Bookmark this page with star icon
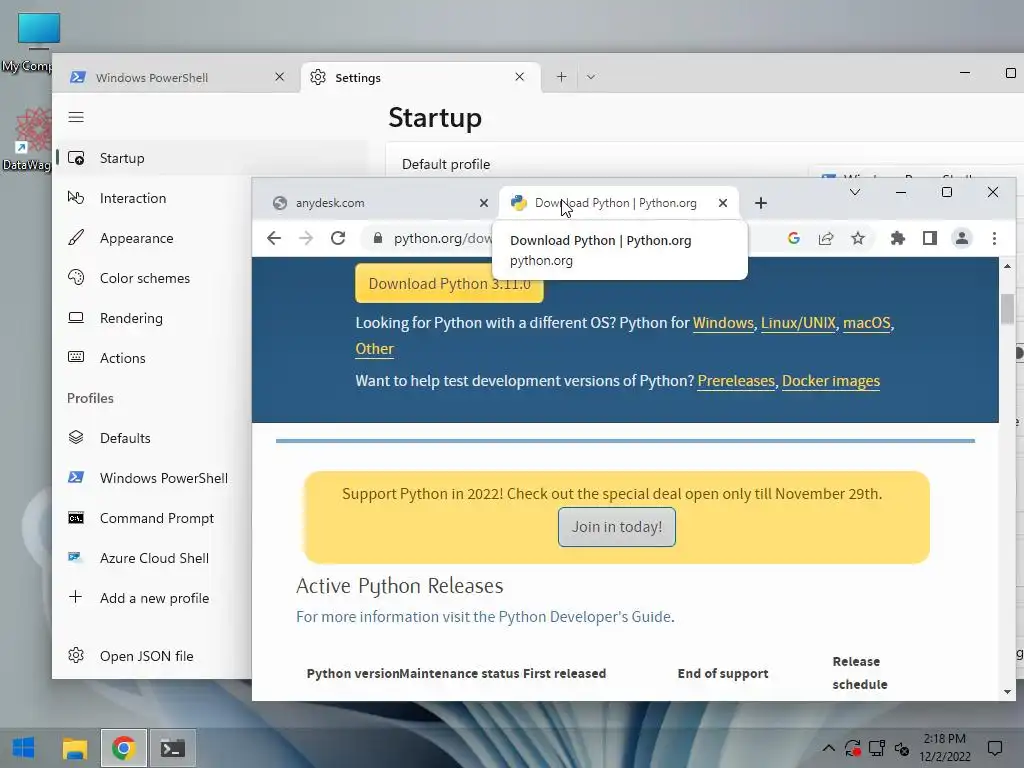 [857, 238]
